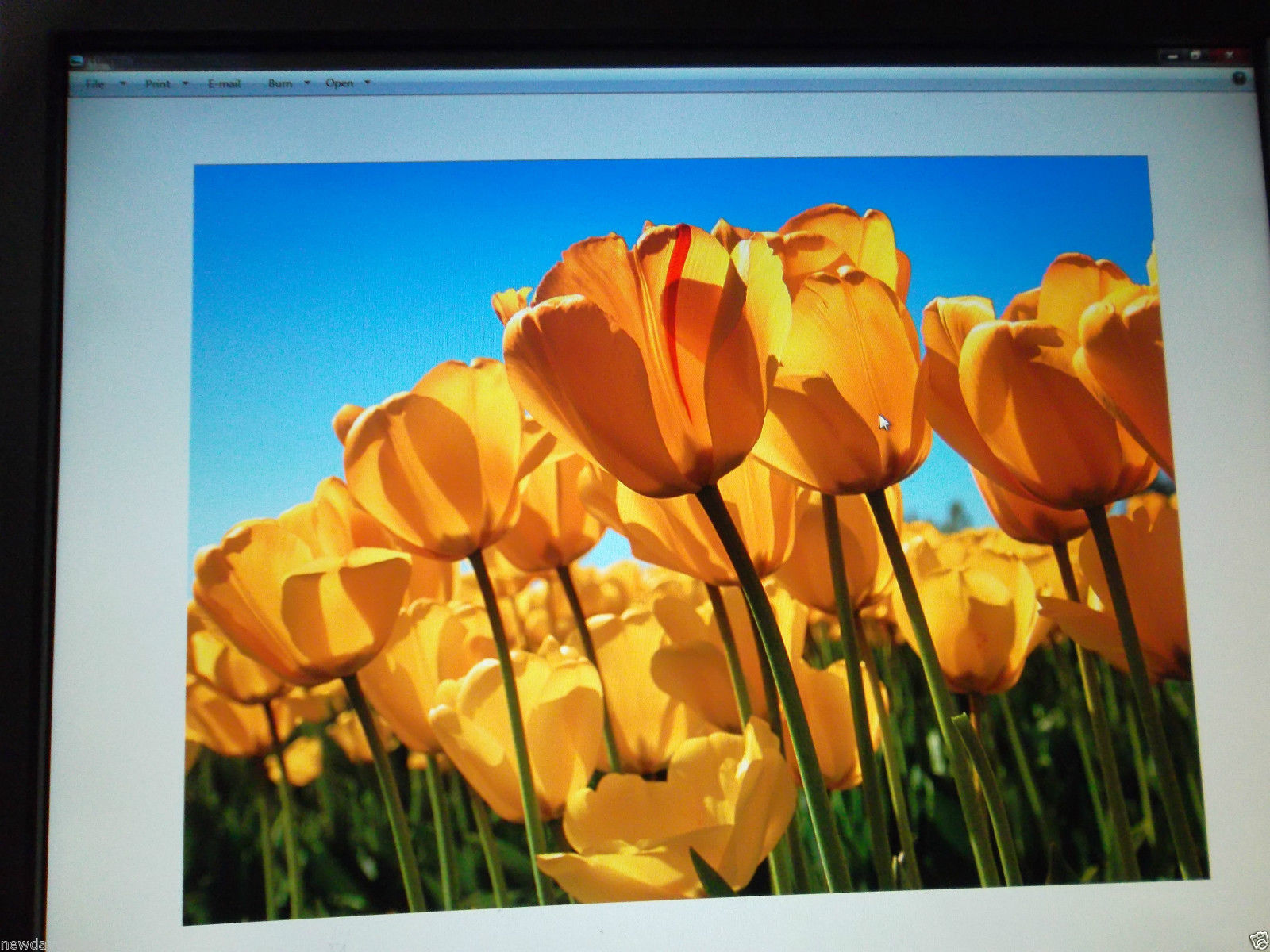Viewport: 1270px width, 952px height.
Task: Click the window title text
Action: (98, 61)
